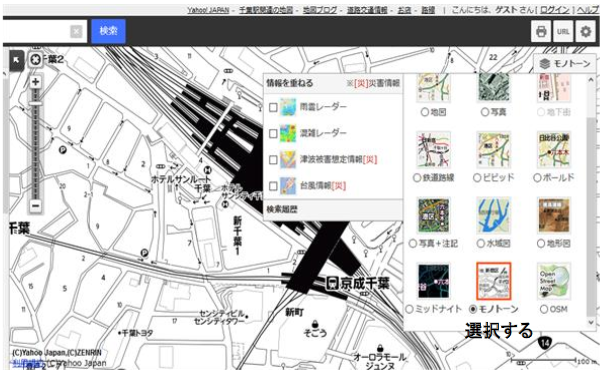Click the 千葉トヨタ map label

pyautogui.click(x=137, y=333)
